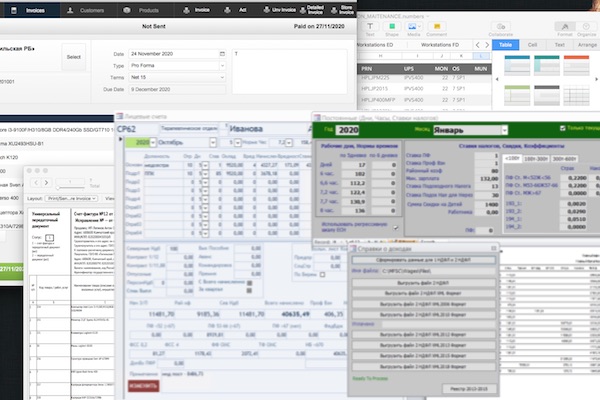Print the Act document icon
The image size is (600, 400).
click(227, 10)
